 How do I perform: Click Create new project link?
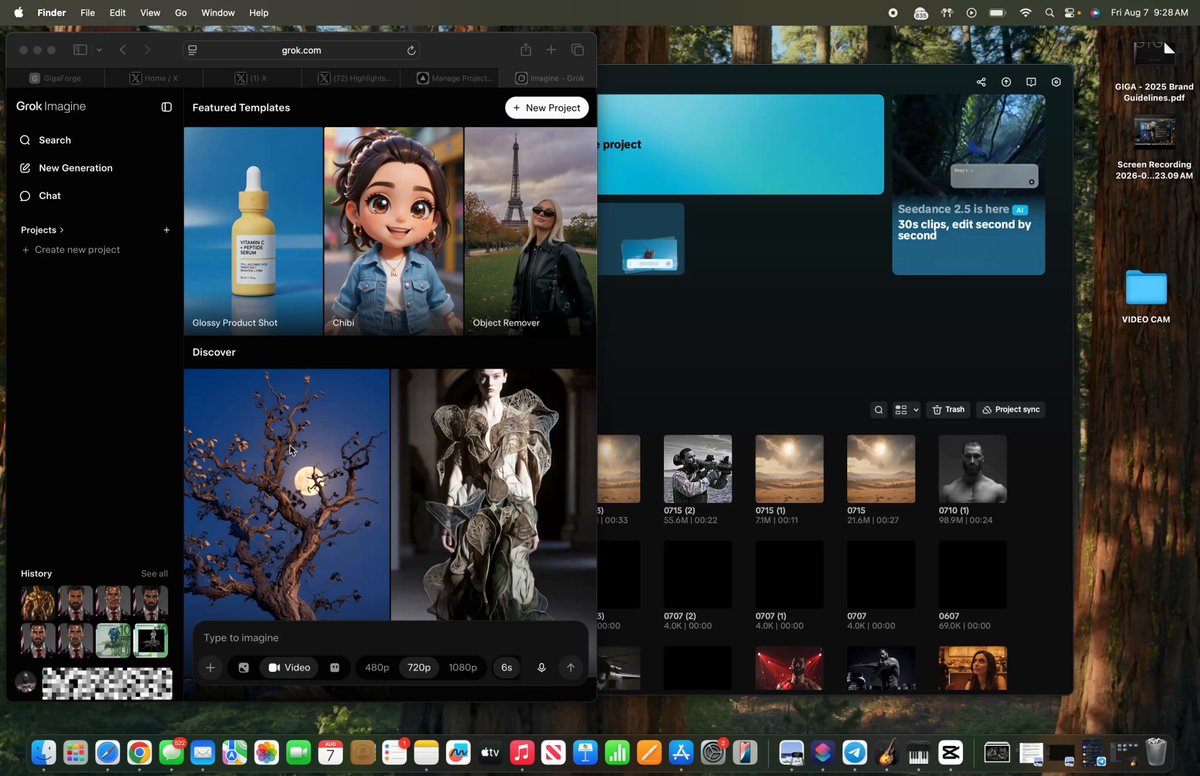(x=71, y=250)
